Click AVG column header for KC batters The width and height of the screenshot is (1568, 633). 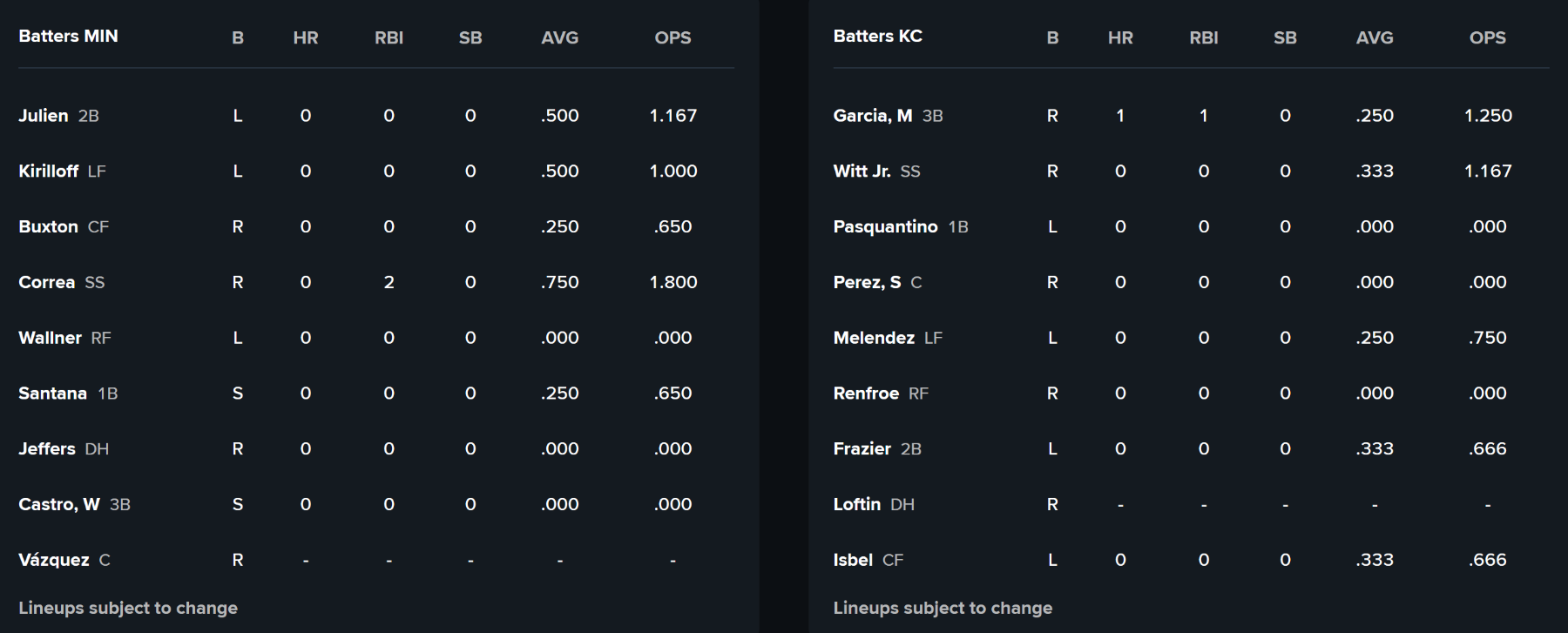[1375, 38]
